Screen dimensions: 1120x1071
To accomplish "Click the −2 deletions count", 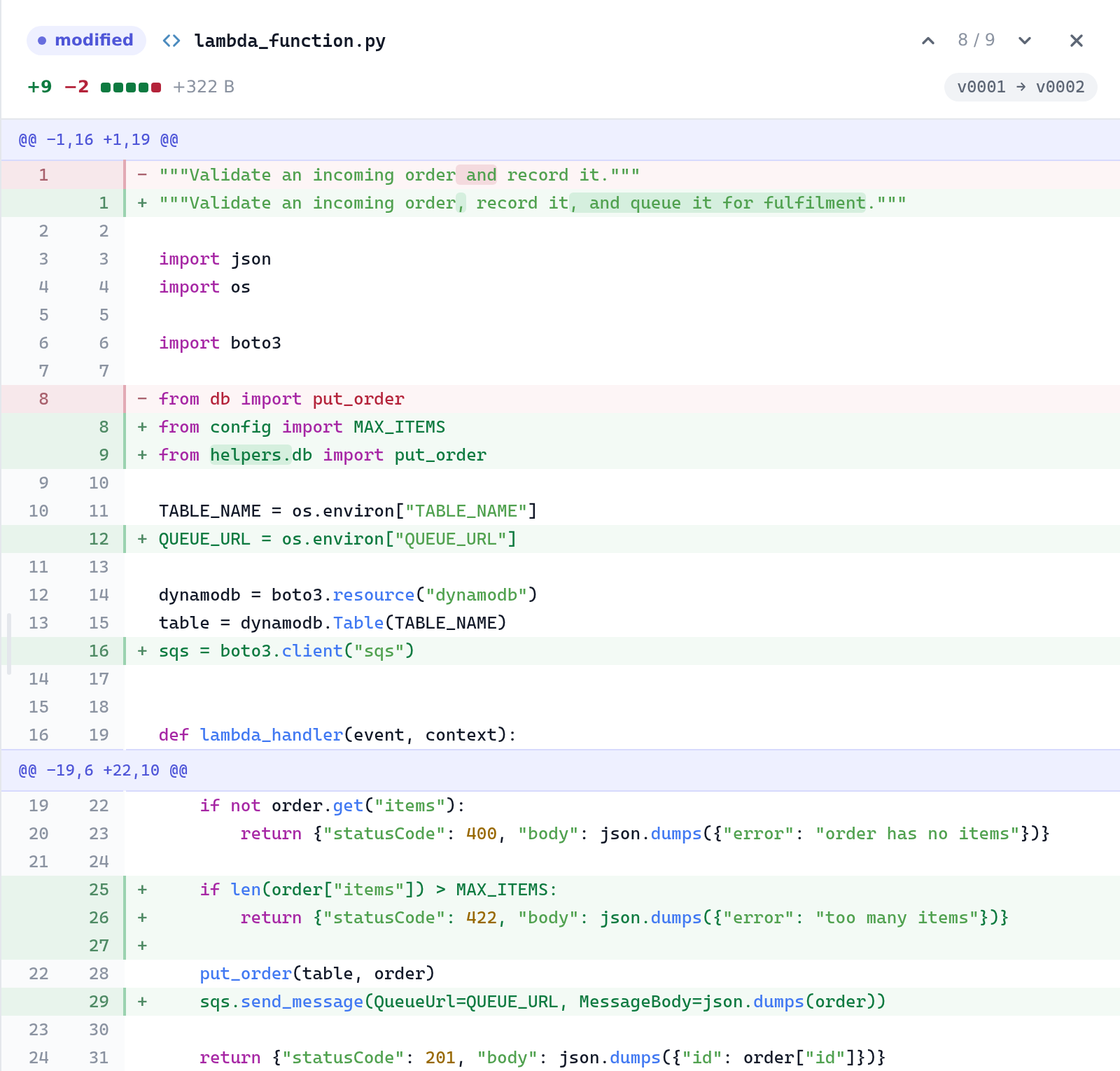I will pos(77,87).
